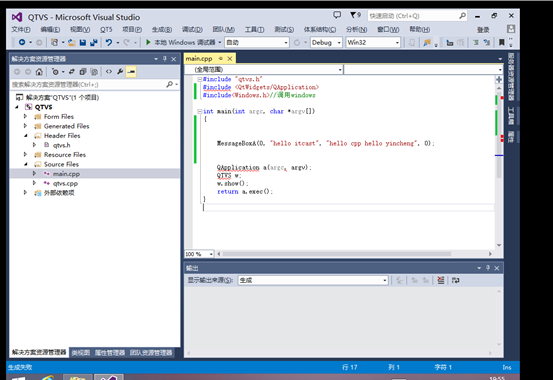The width and height of the screenshot is (553, 380).
Task: Collapse the include block outline marker
Action: pos(200,79)
